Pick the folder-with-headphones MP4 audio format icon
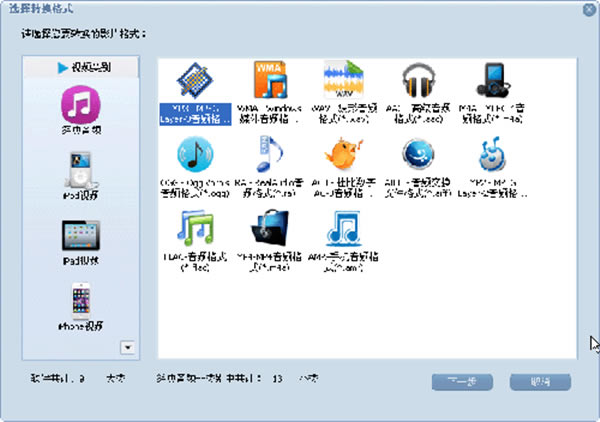 click(x=270, y=228)
